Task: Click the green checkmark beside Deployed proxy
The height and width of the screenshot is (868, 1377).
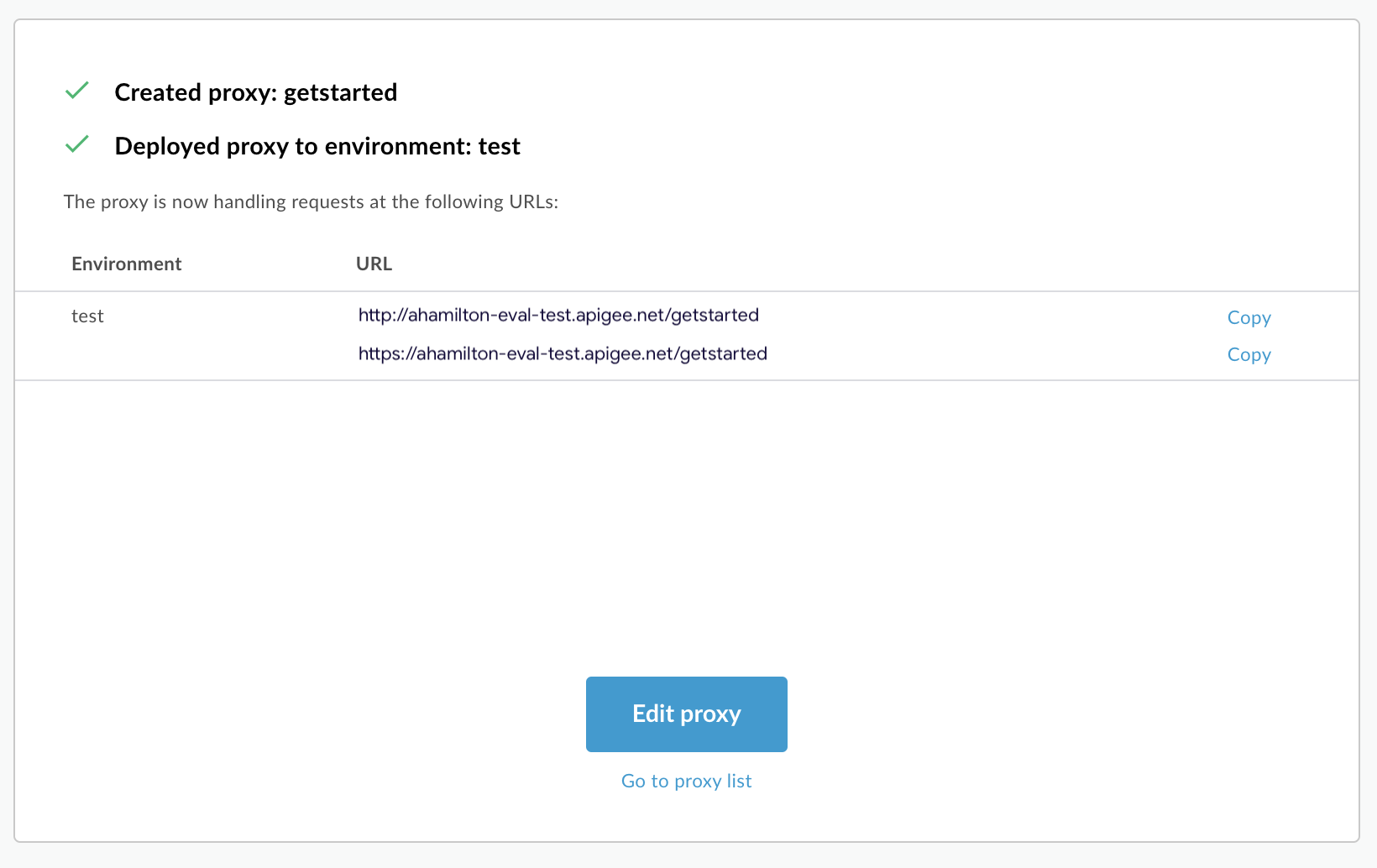Action: pyautogui.click(x=77, y=144)
